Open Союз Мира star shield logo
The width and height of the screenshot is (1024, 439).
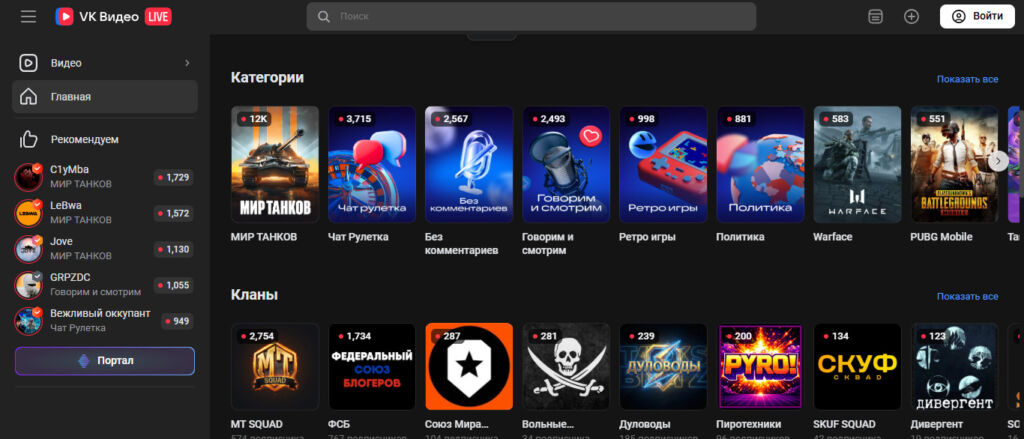click(469, 366)
